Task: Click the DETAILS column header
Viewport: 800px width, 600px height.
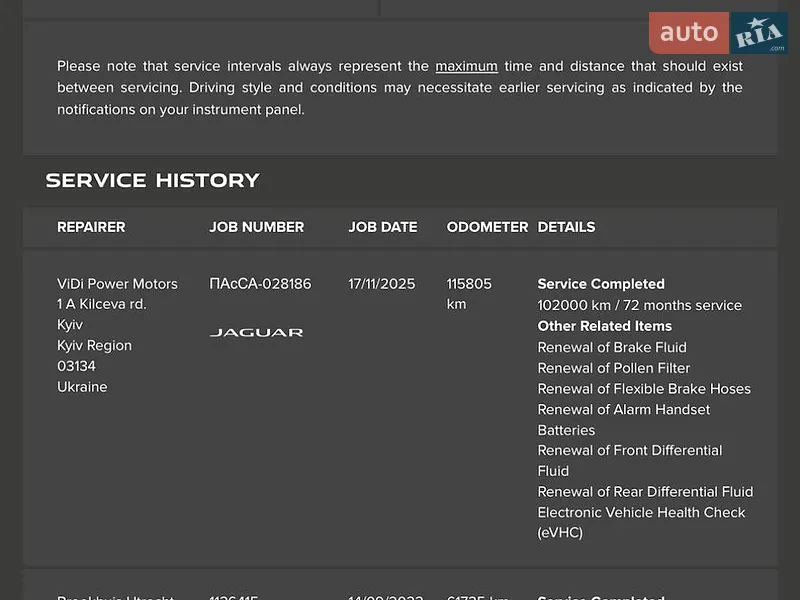Action: [566, 227]
